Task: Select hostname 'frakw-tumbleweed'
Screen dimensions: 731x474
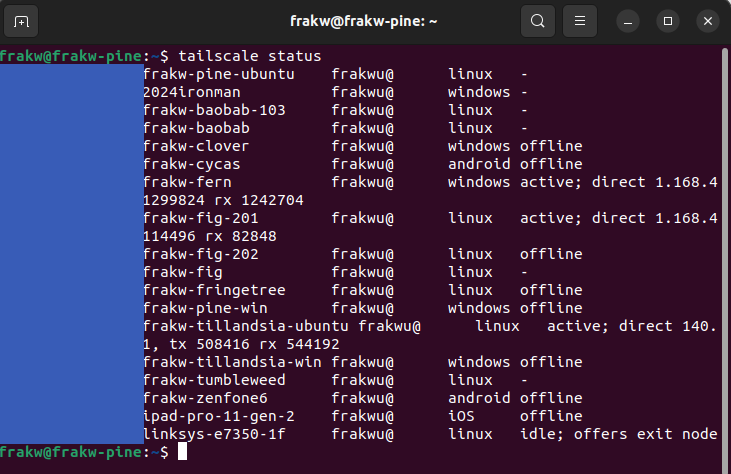Action: [214, 380]
